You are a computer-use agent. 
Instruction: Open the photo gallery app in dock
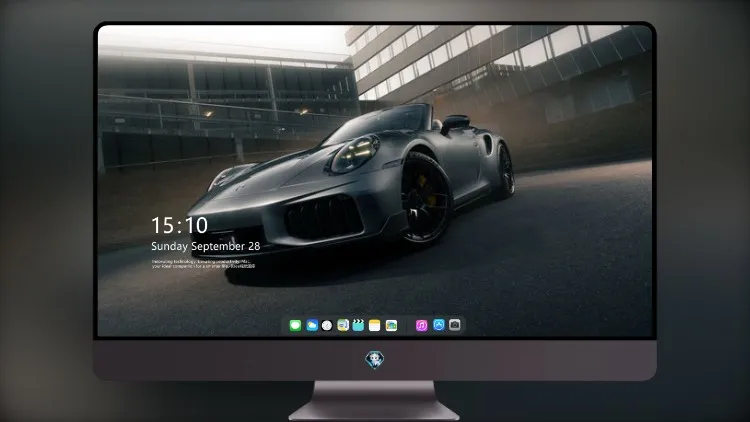pyautogui.click(x=391, y=325)
